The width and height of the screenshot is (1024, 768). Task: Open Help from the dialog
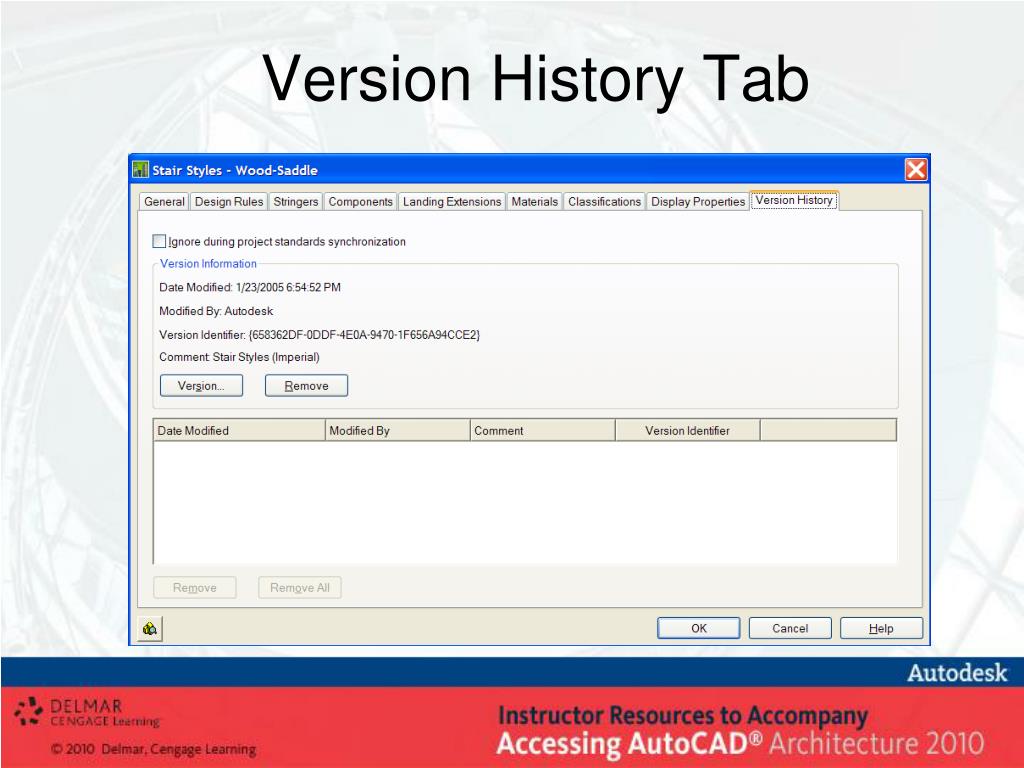tap(882, 628)
